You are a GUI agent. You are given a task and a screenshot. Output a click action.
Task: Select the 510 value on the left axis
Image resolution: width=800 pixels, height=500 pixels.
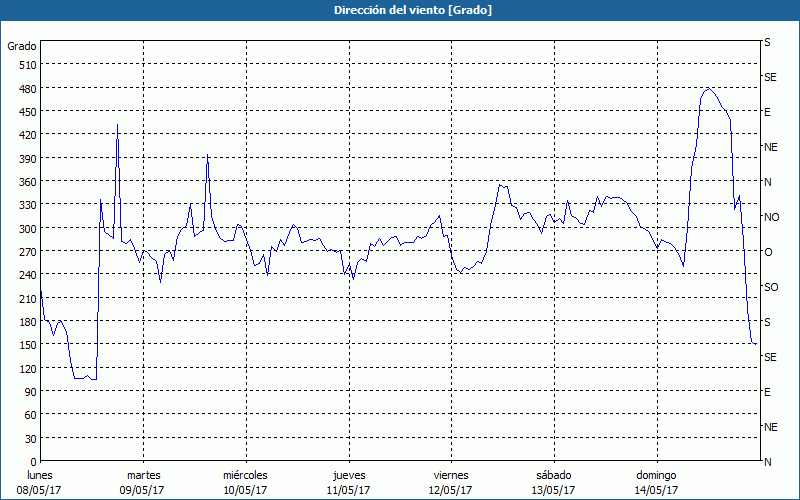[x=25, y=65]
